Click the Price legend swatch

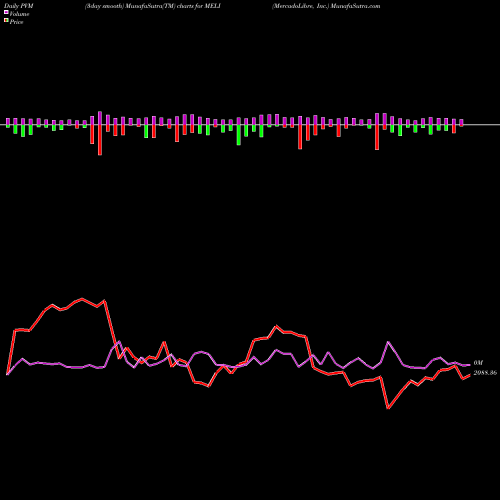point(6,21)
